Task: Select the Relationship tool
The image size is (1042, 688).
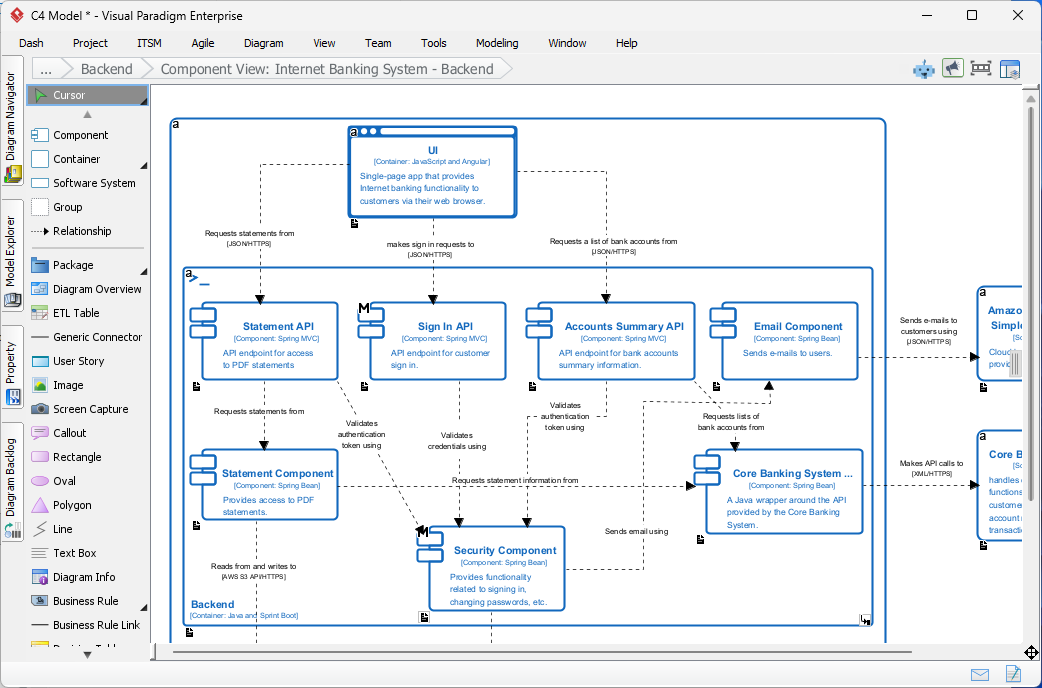Action: [x=84, y=231]
